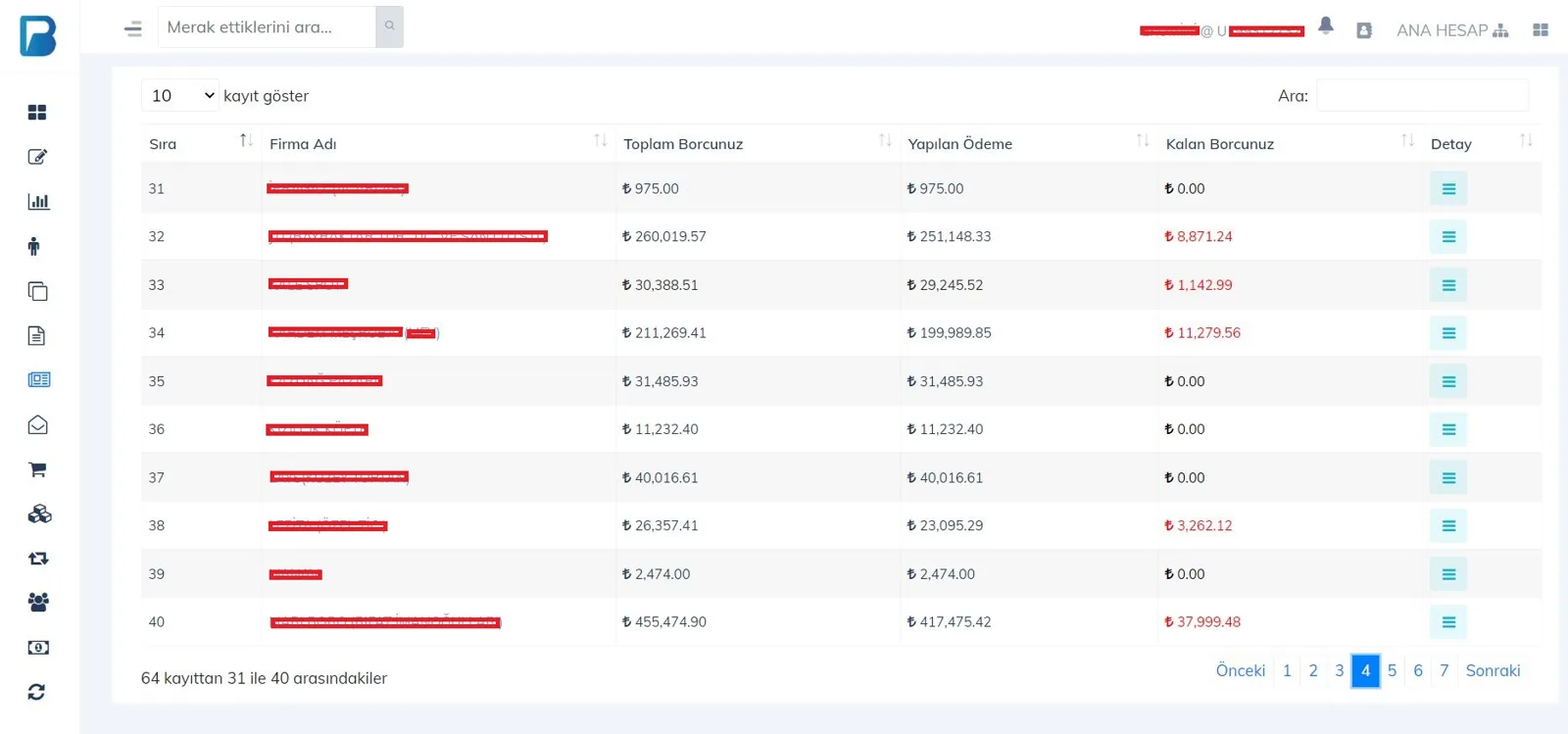The image size is (1568, 734).
Task: Open detail button for row 39
Action: 1448,574
